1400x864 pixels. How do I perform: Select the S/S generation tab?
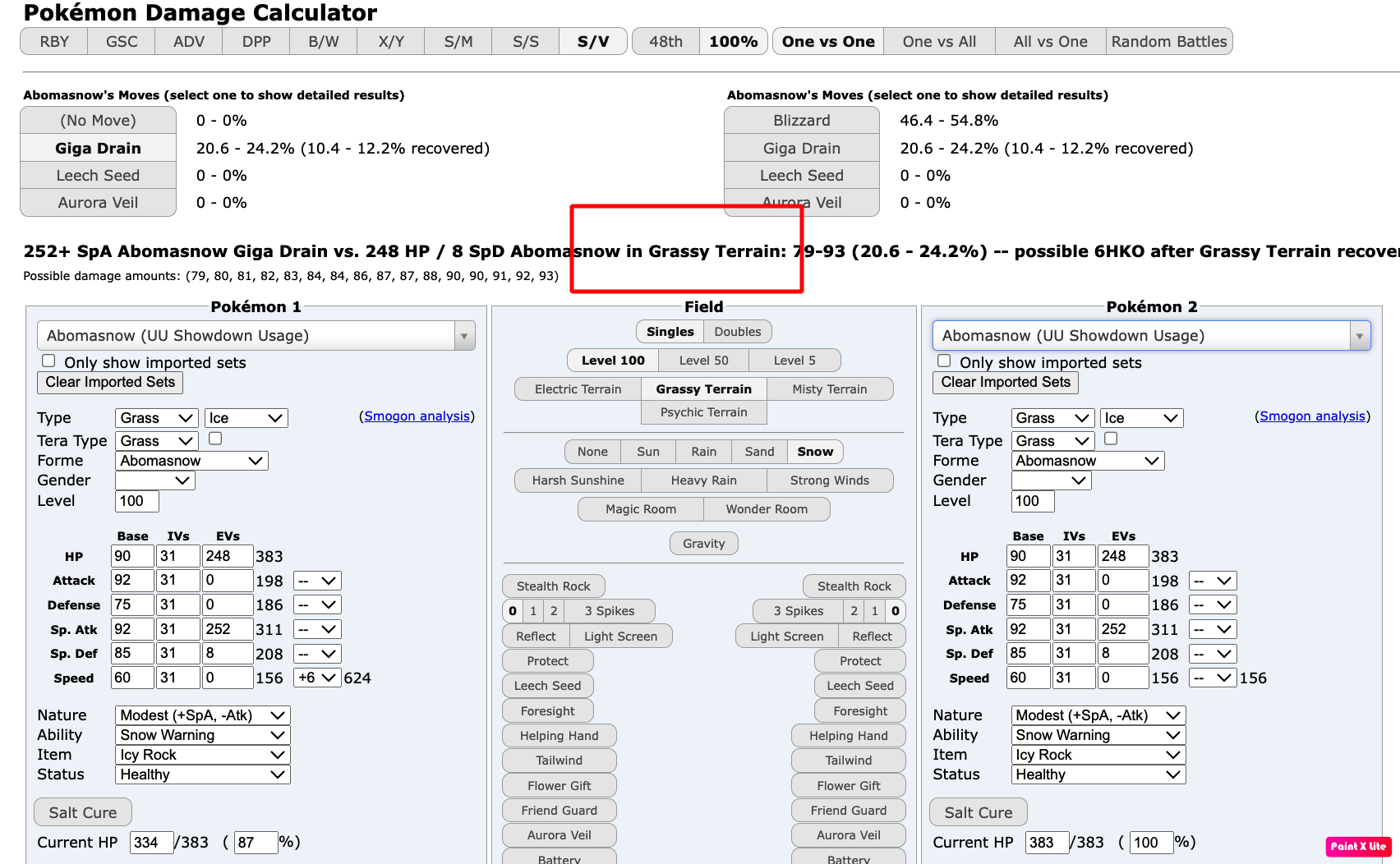(x=526, y=41)
